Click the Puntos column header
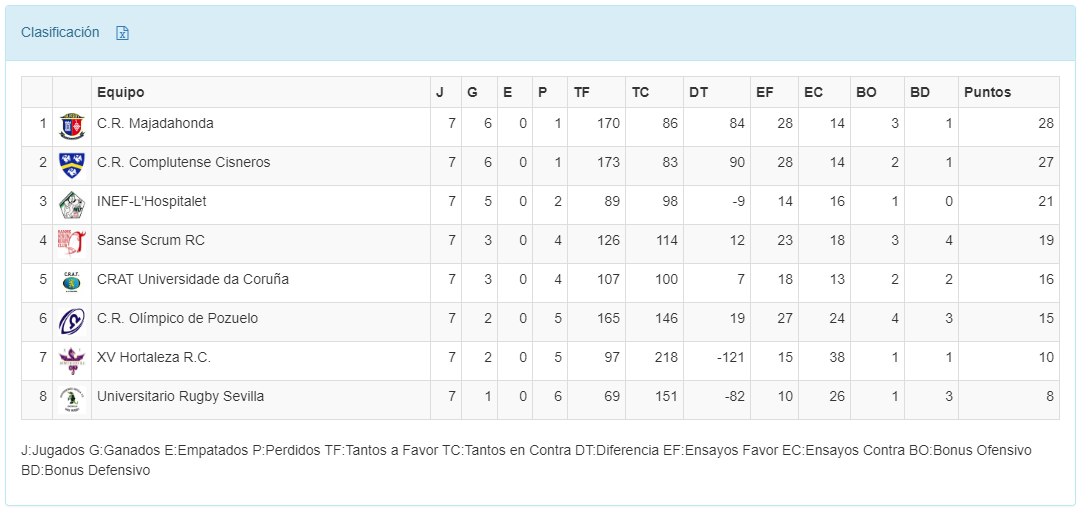This screenshot has height=510, width=1080. pyautogui.click(x=987, y=92)
